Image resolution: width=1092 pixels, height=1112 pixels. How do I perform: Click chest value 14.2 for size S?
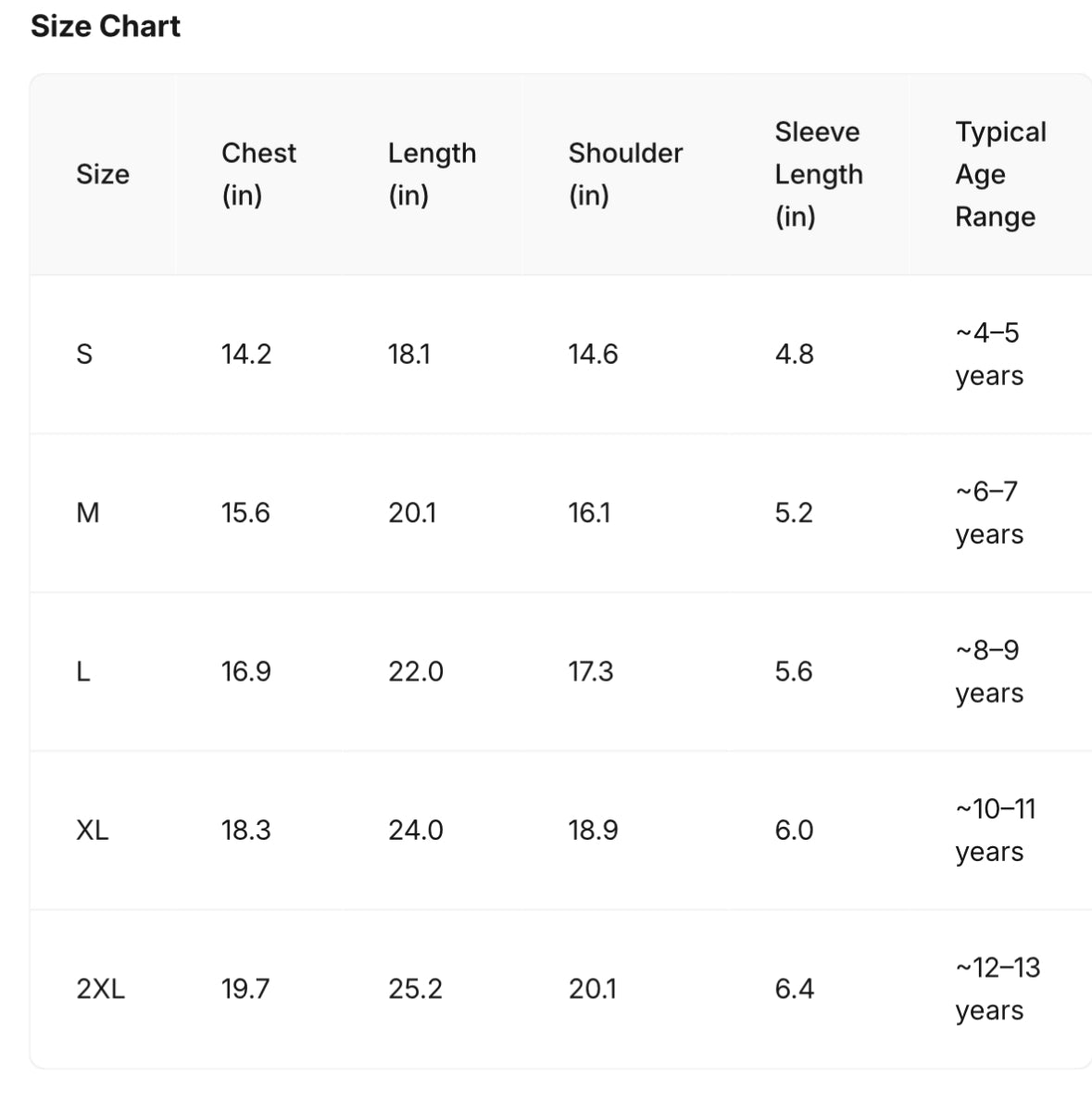246,354
